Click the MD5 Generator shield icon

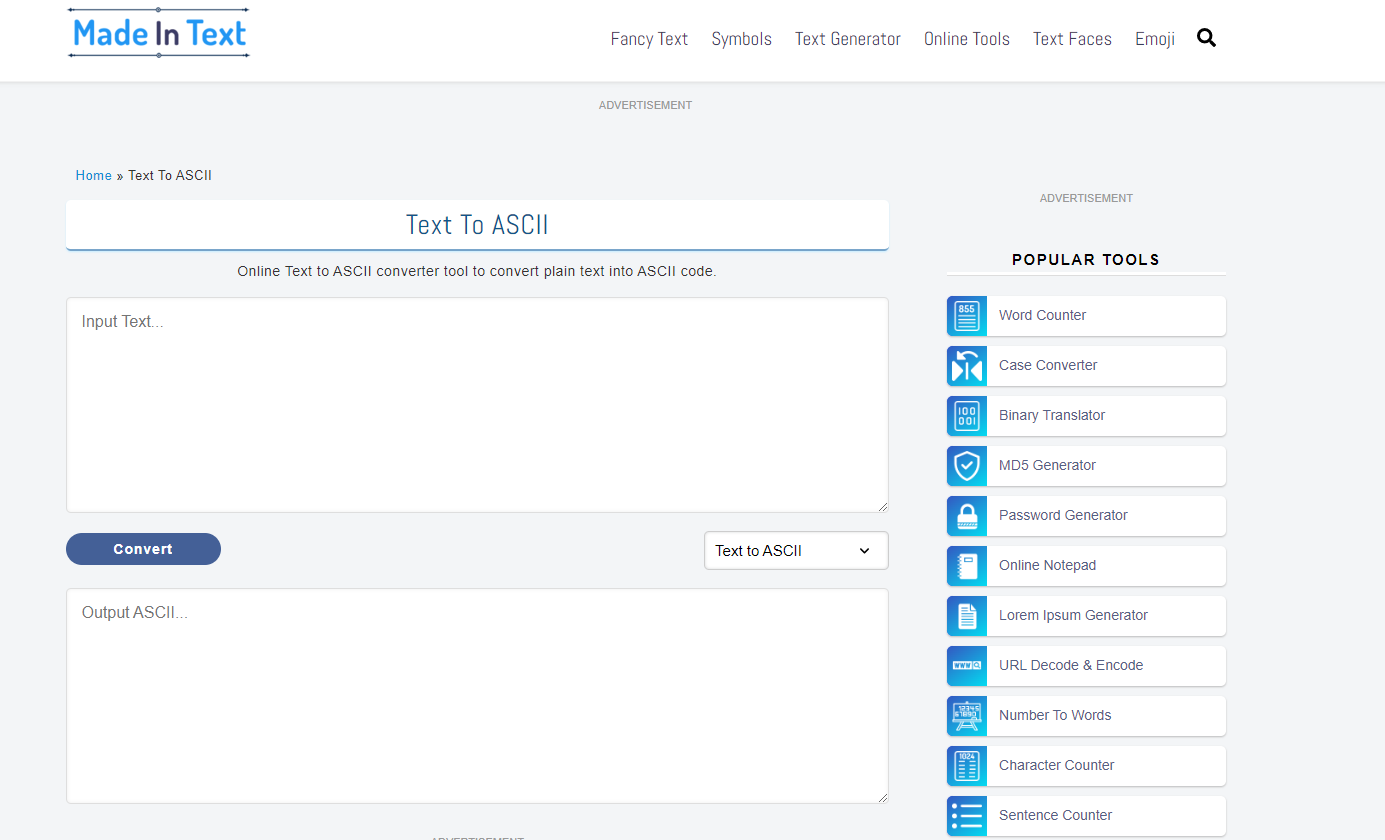pyautogui.click(x=967, y=465)
